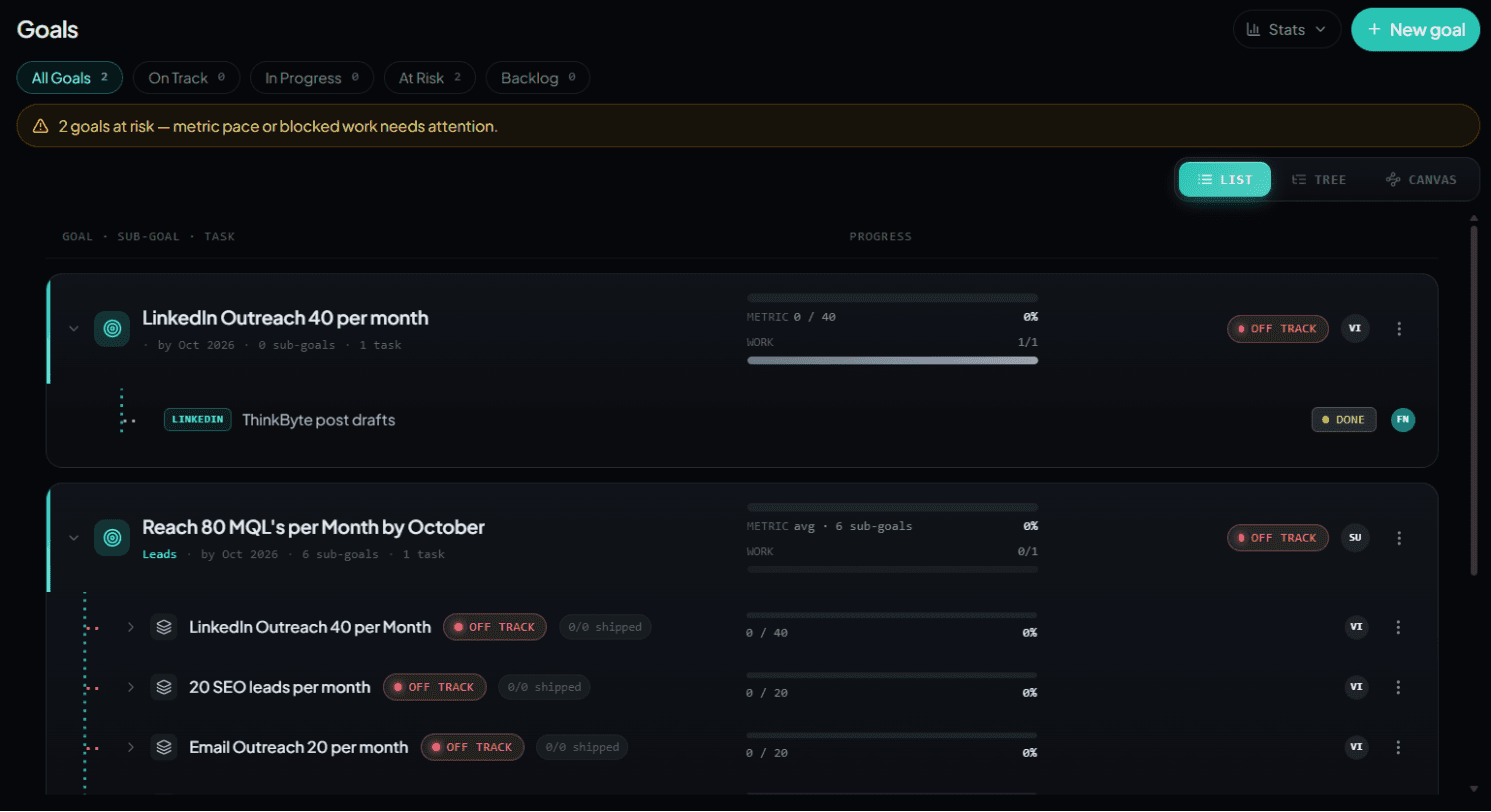Click the Done status badge on ThinkByte post drafts
This screenshot has height=812, width=1491.
(1344, 420)
